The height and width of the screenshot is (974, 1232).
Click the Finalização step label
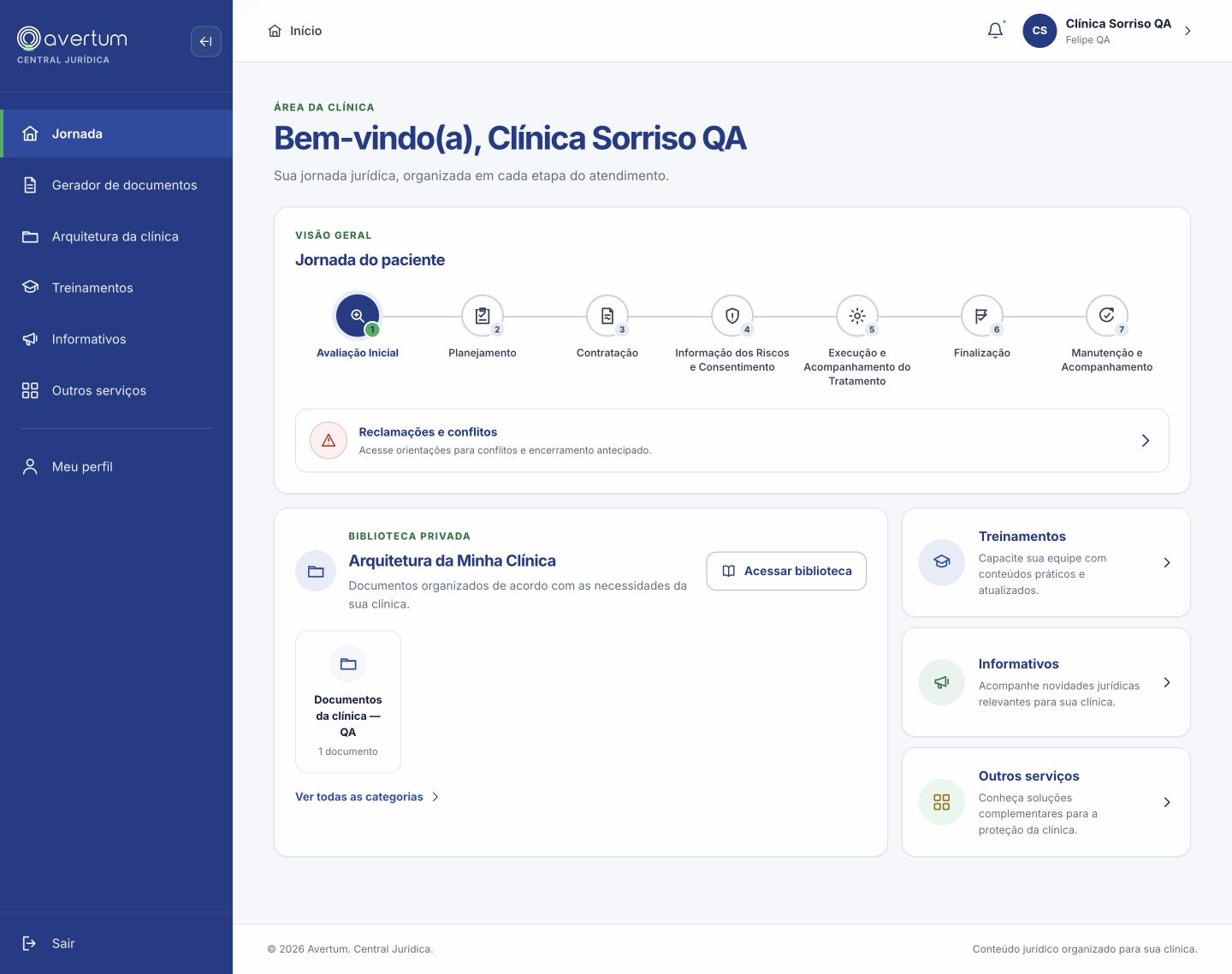tap(982, 353)
